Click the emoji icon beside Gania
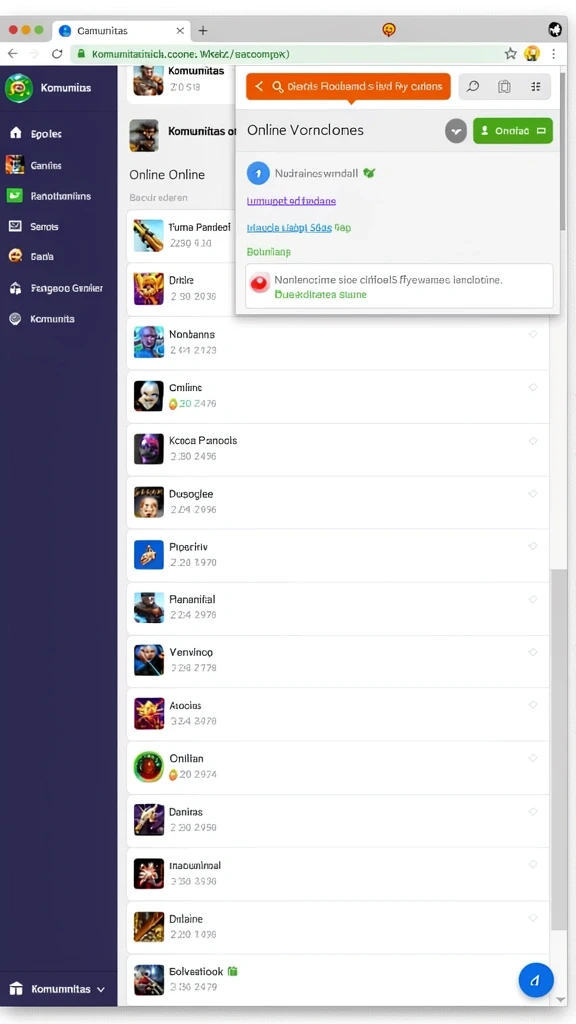 click(x=15, y=256)
